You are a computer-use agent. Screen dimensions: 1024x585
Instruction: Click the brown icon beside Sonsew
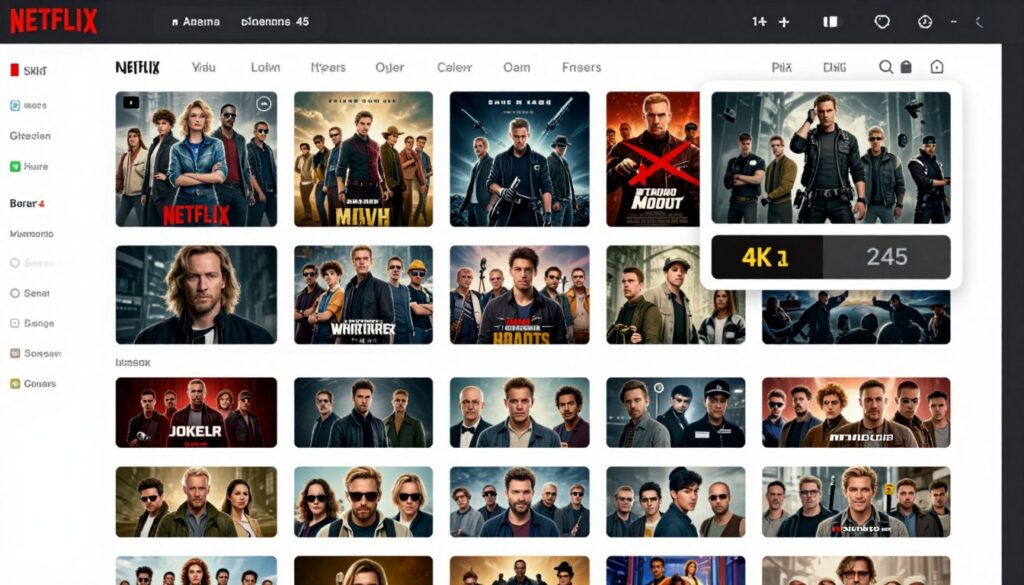15,353
